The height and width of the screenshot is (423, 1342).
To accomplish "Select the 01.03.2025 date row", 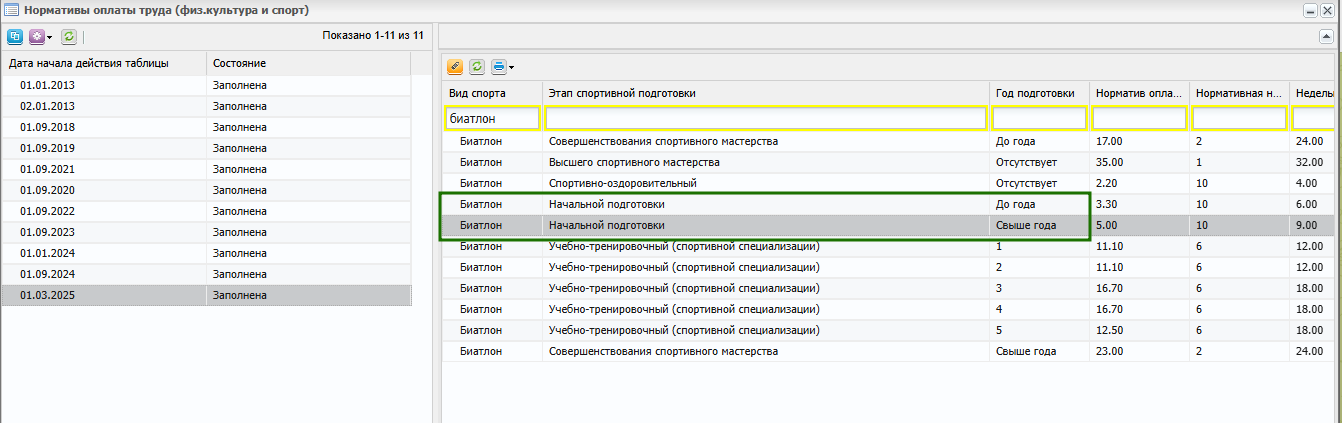I will (x=206, y=295).
